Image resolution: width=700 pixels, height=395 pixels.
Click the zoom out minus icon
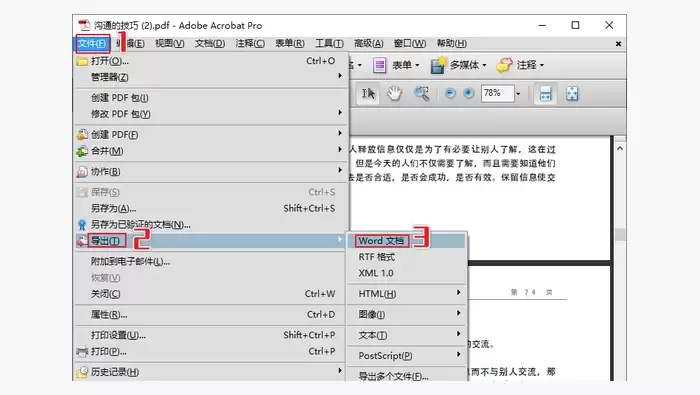[450, 93]
